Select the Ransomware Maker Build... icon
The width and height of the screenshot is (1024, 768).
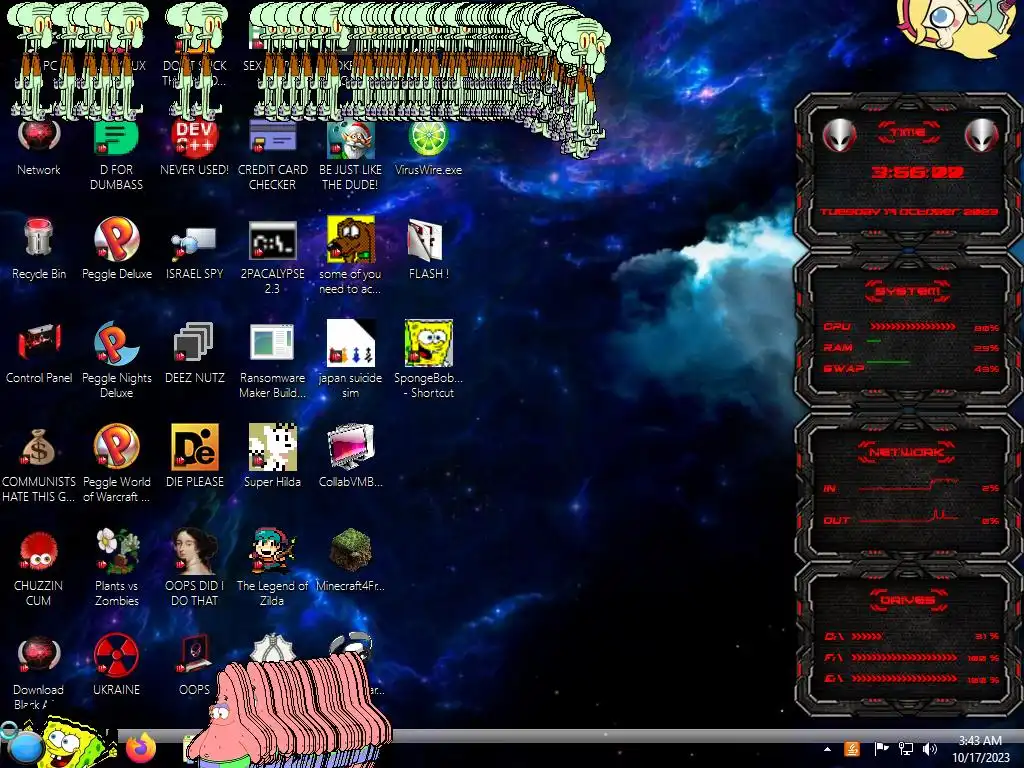(x=272, y=360)
